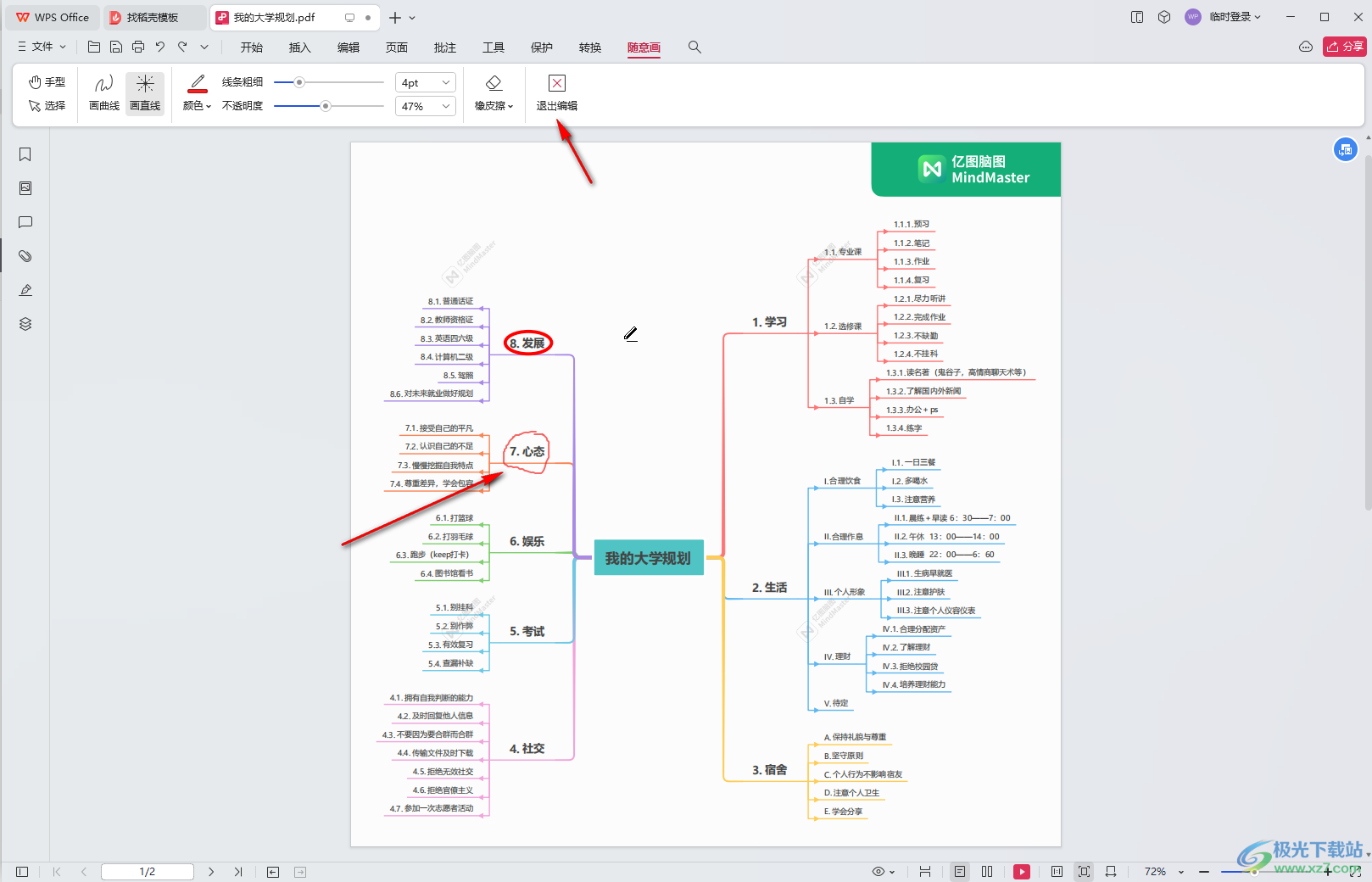Image resolution: width=1372 pixels, height=882 pixels.
Task: Click the Print icon
Action: 138,47
